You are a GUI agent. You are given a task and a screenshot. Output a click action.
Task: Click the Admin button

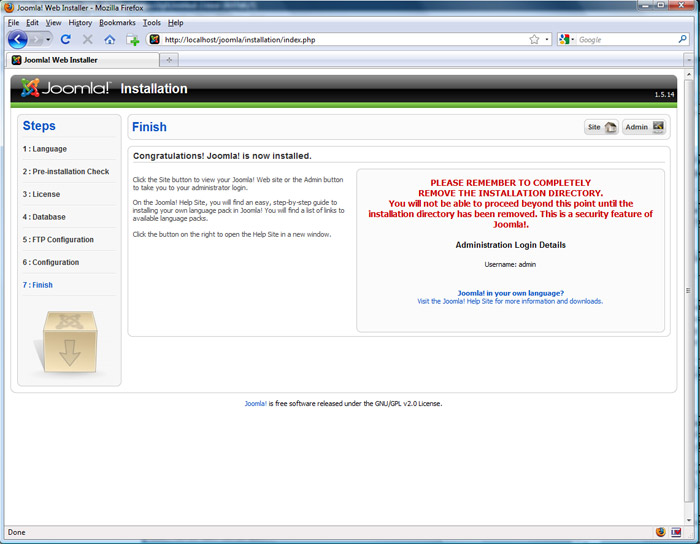(644, 127)
